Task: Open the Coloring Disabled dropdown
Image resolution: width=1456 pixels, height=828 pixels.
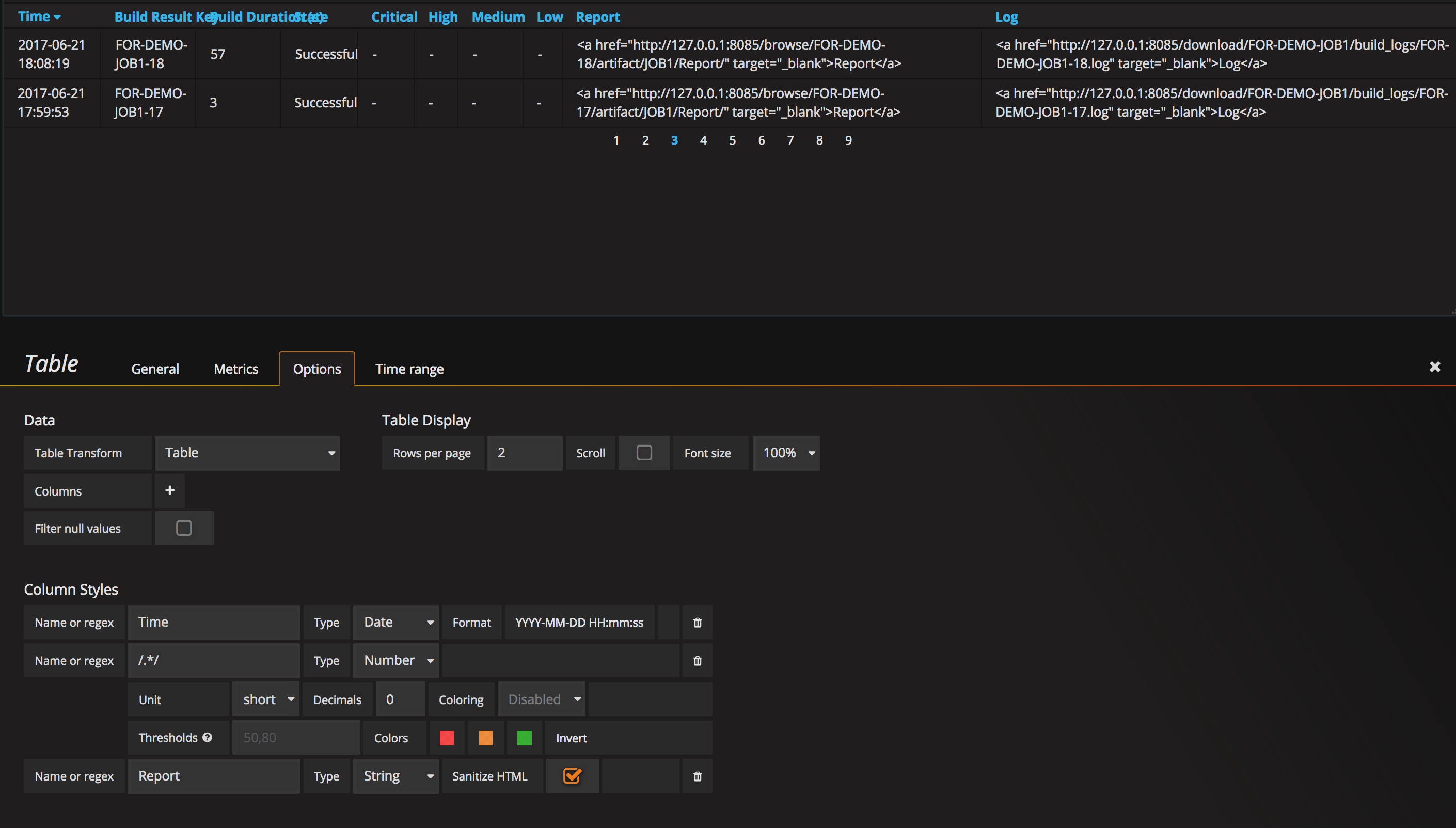Action: 541,699
